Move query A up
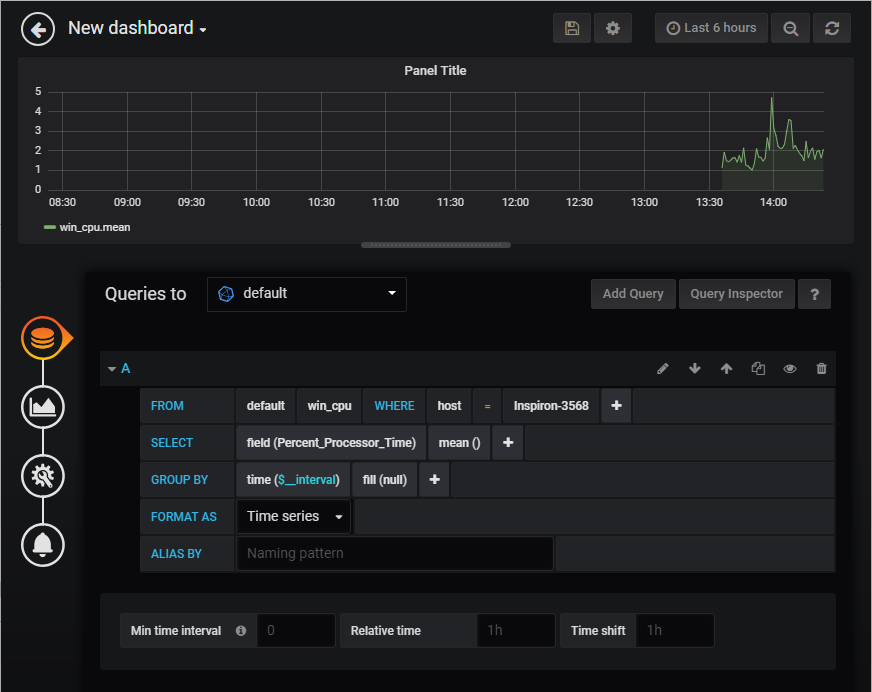The width and height of the screenshot is (872, 692). tap(726, 368)
